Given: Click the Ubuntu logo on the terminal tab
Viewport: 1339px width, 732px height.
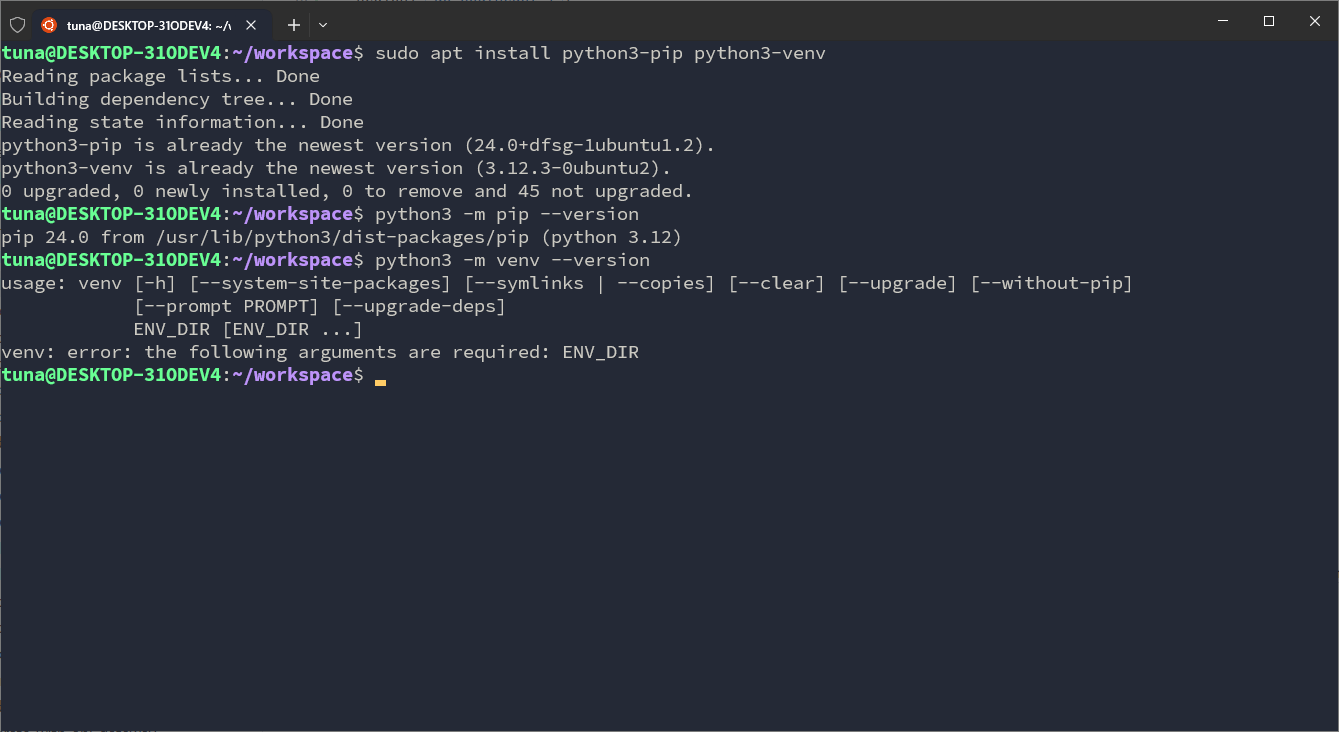Looking at the screenshot, I should (49, 25).
